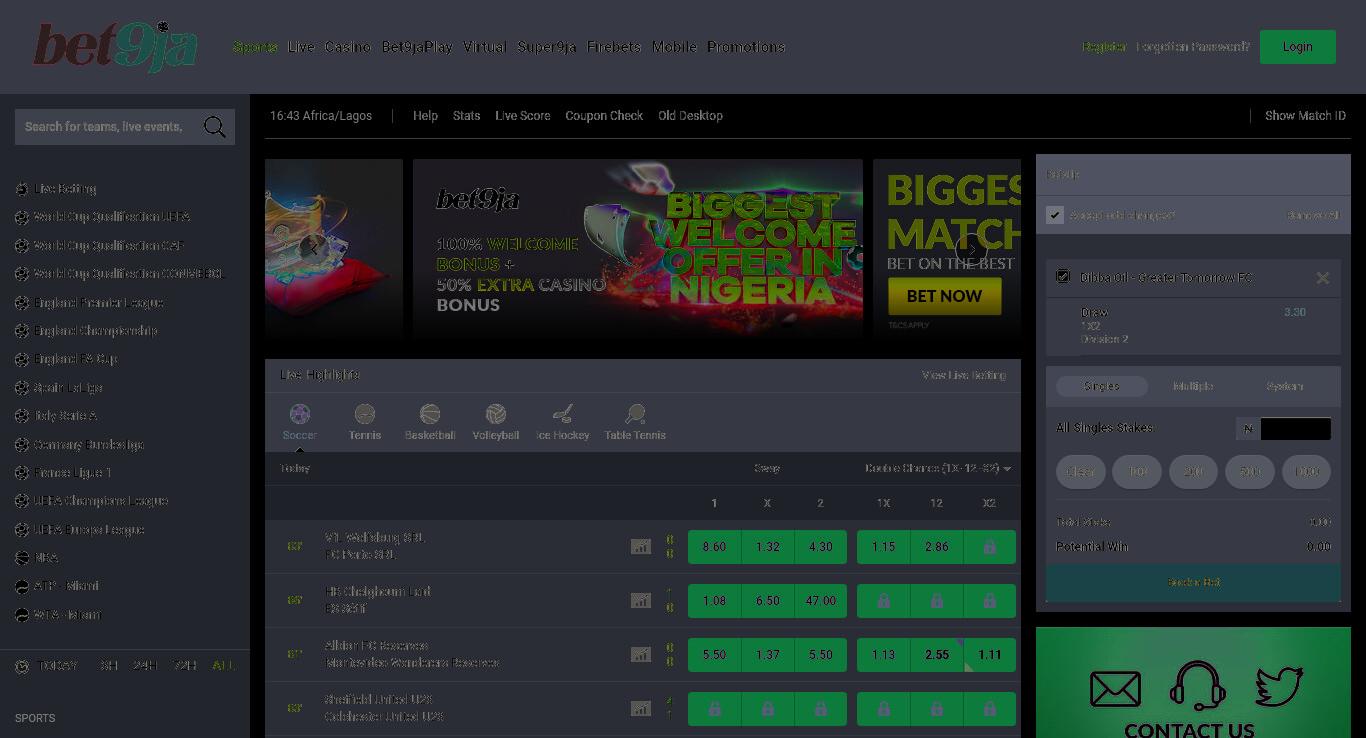Uncheck the Dibba Oil - Greater Tomorrow FC selection

pos(1063,276)
